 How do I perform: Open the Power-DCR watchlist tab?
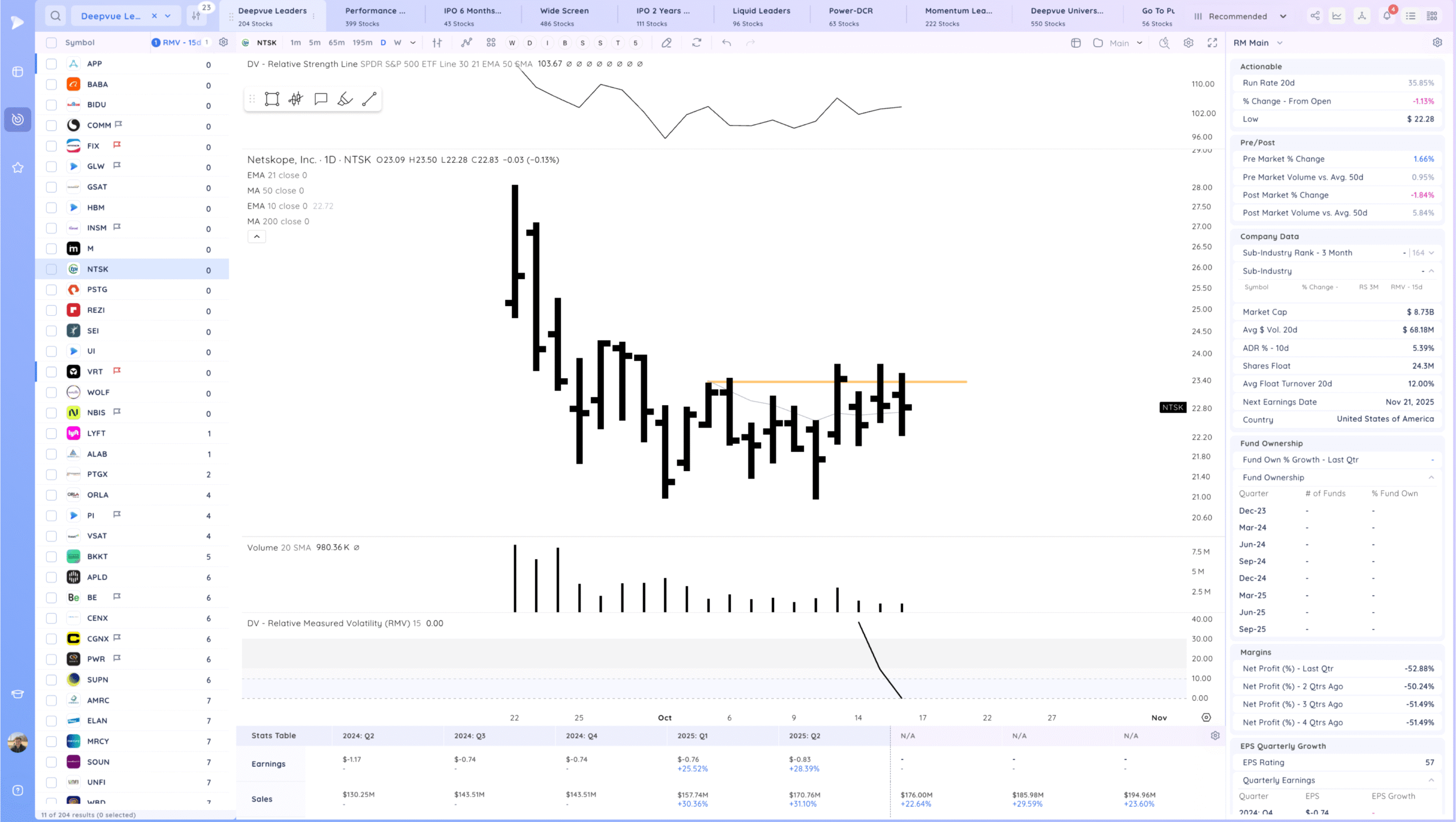850,16
